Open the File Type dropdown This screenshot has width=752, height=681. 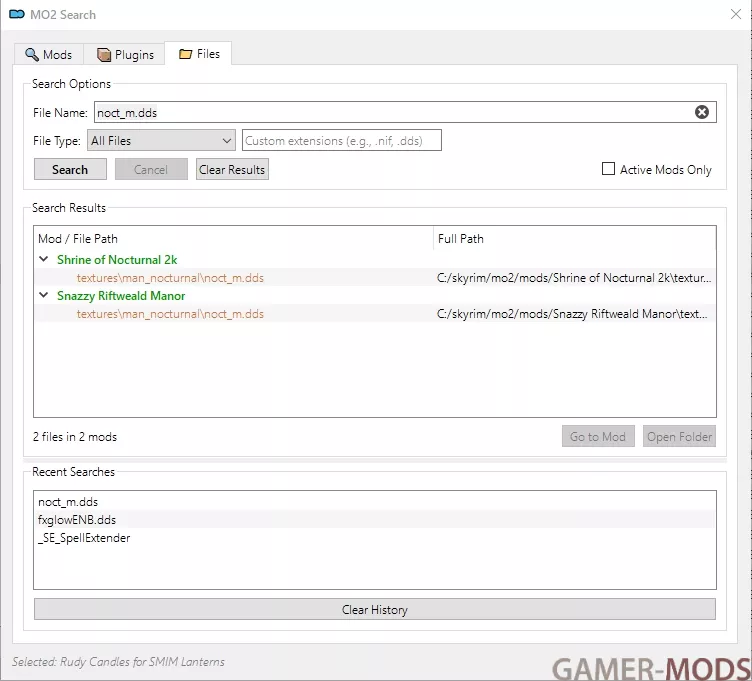pos(160,141)
